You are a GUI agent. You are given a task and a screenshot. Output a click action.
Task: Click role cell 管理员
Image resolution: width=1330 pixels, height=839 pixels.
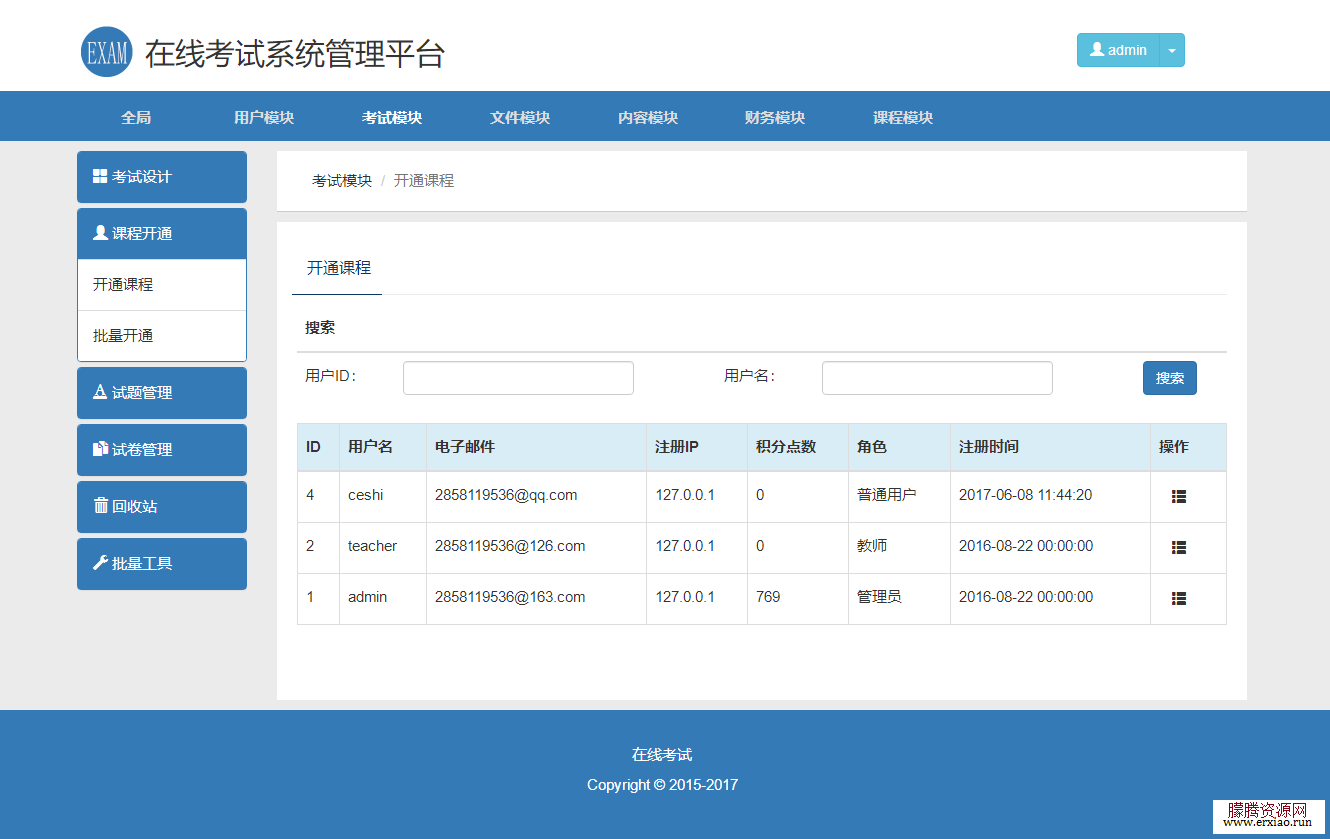879,597
